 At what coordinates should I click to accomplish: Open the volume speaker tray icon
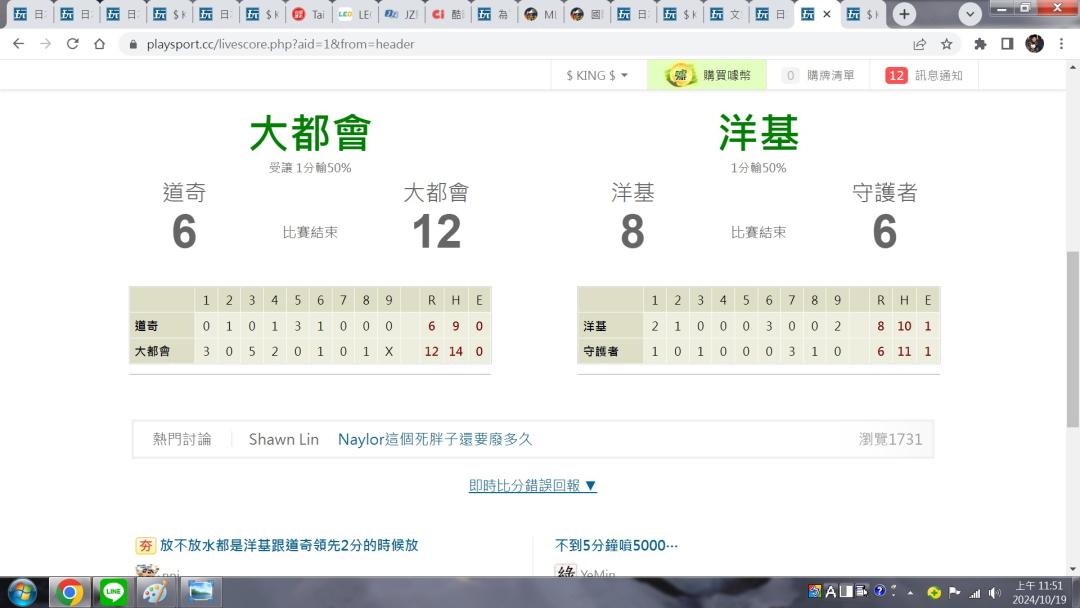995,592
